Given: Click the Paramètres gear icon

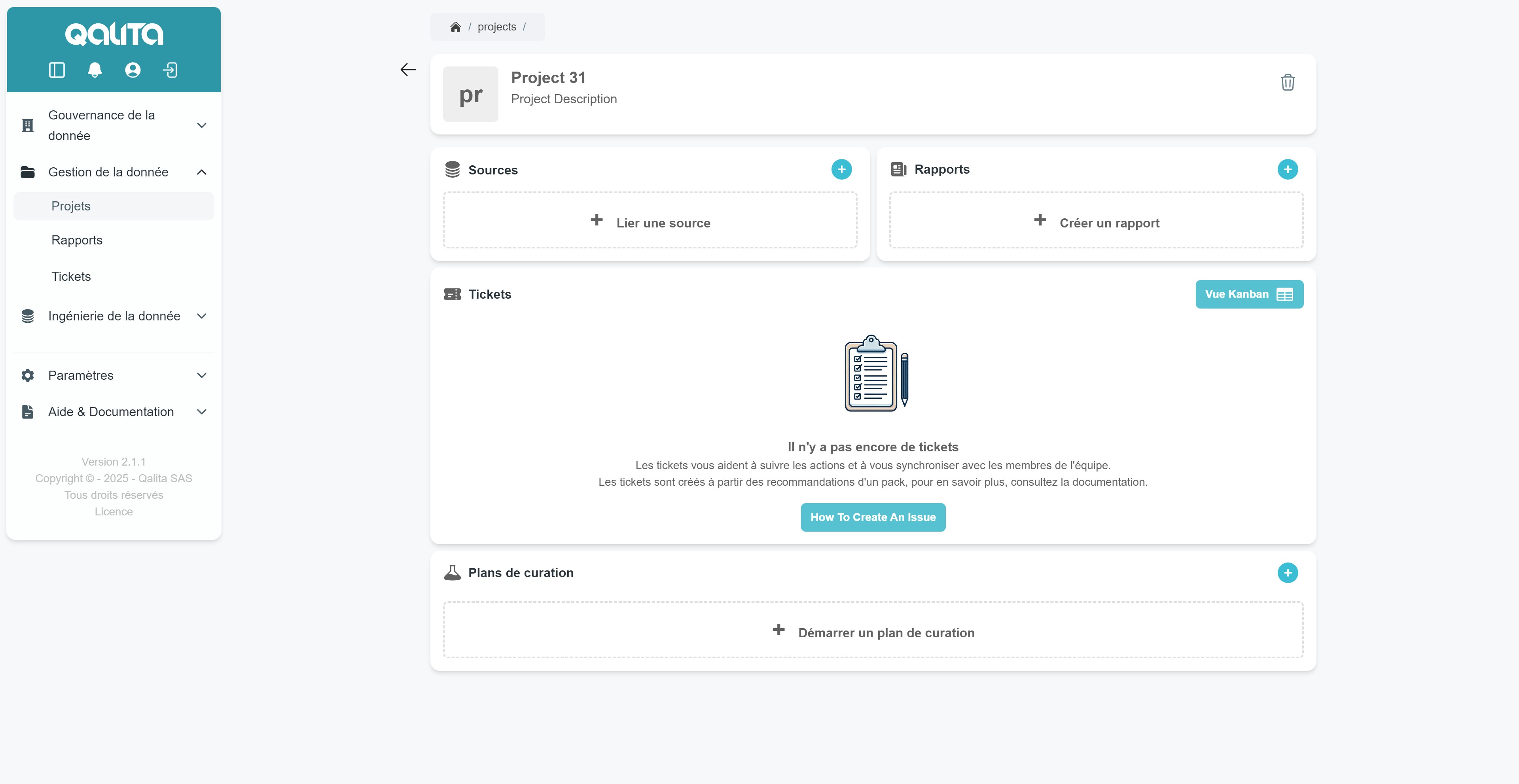Looking at the screenshot, I should point(27,375).
